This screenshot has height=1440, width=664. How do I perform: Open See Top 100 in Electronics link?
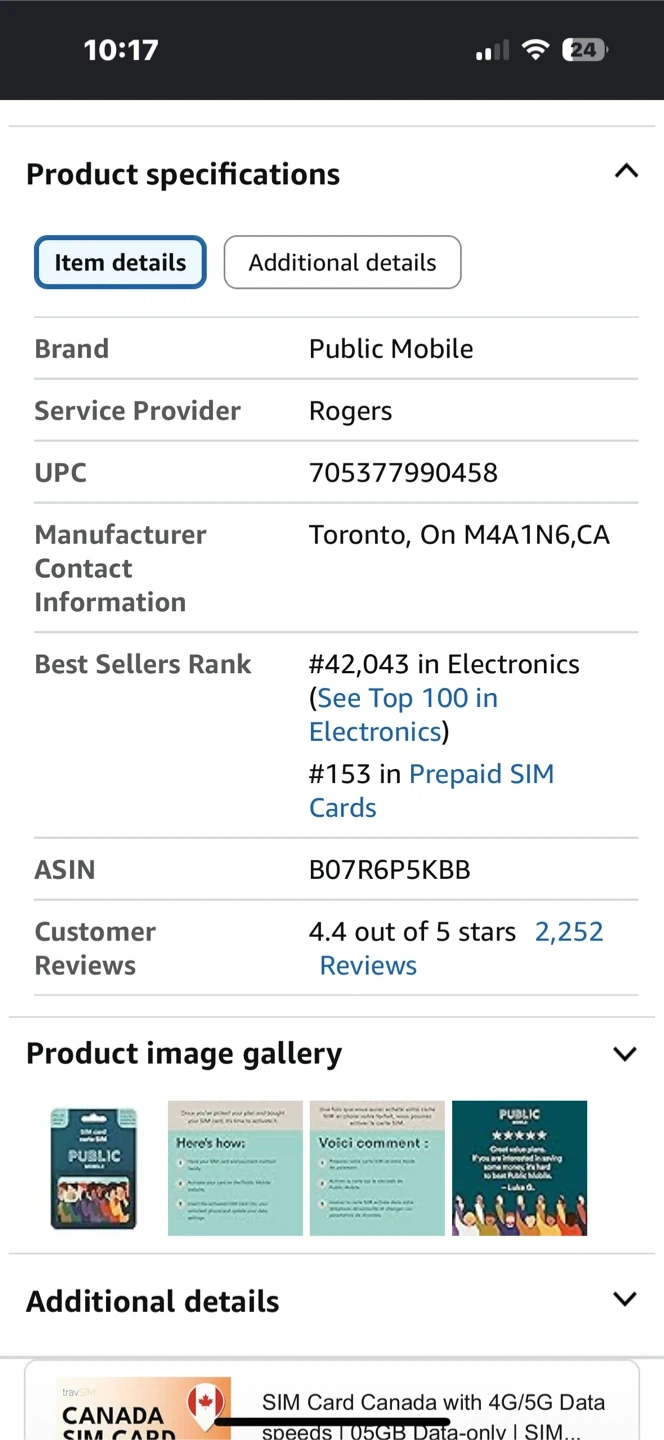tap(405, 714)
